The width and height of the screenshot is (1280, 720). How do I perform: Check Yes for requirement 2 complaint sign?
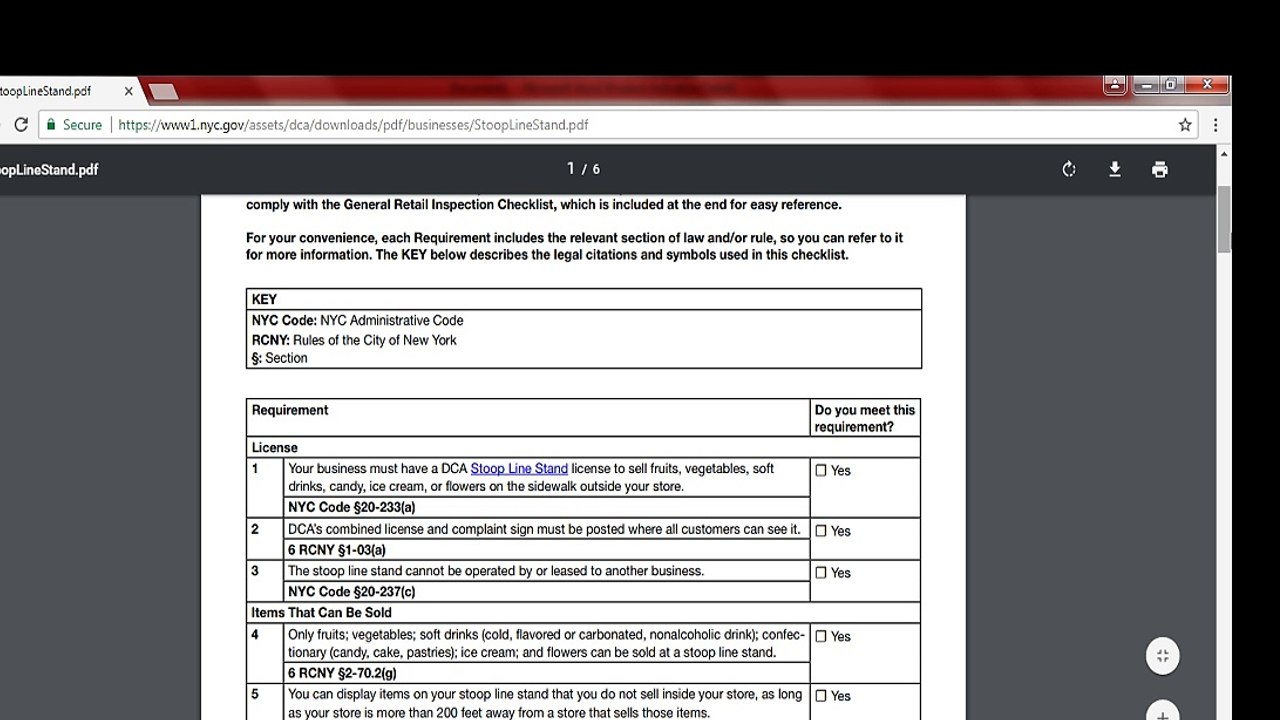(x=821, y=531)
